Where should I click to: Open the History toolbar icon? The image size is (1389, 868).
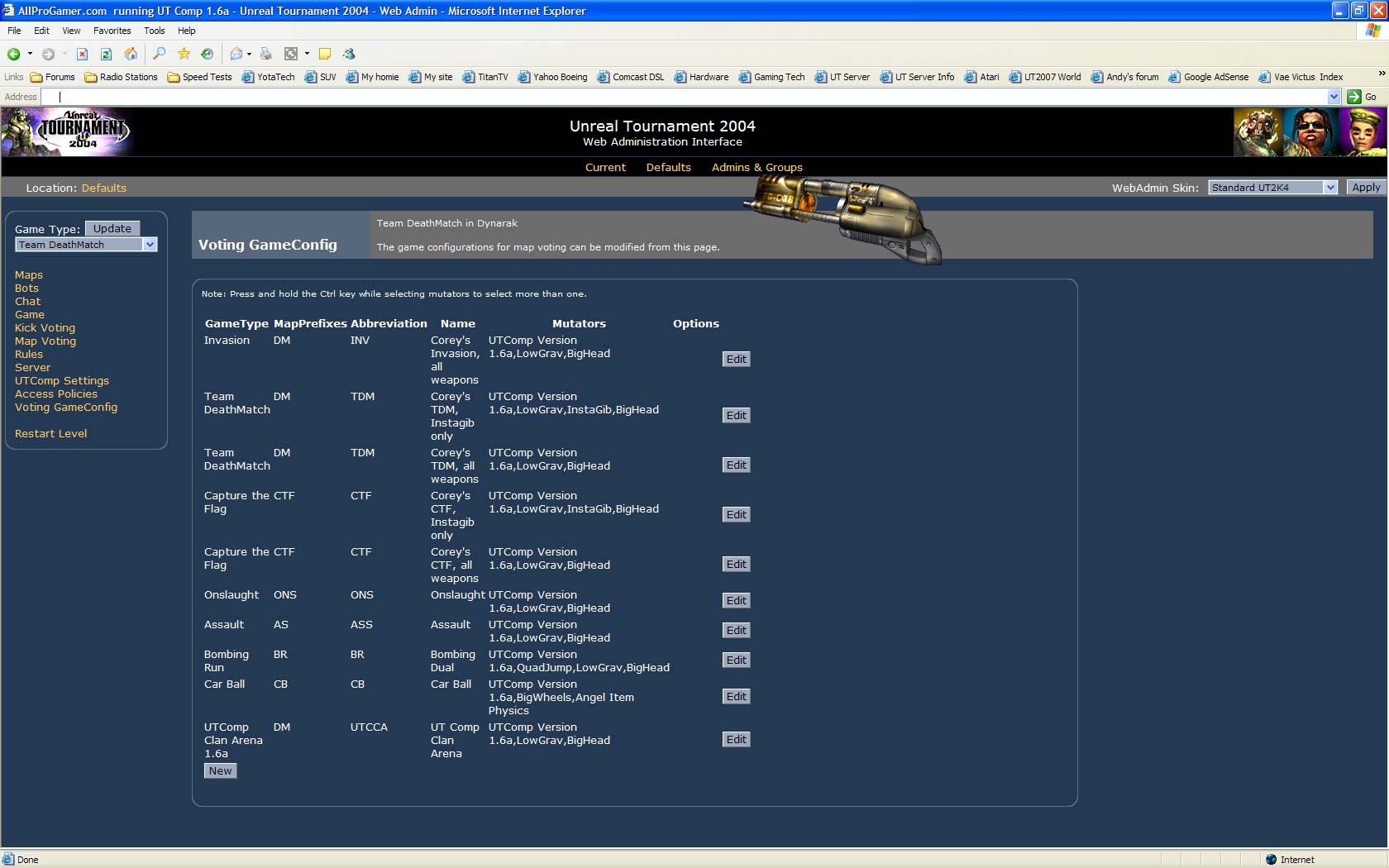point(208,54)
